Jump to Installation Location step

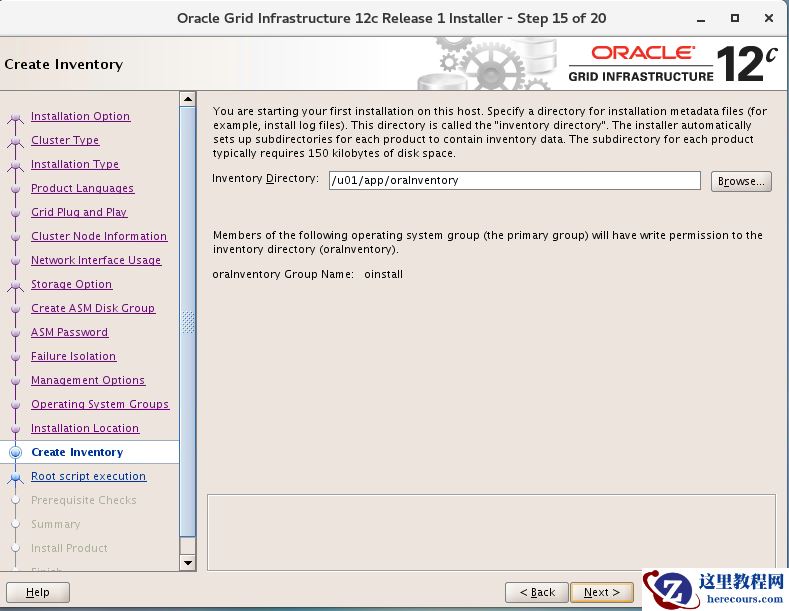click(x=85, y=428)
